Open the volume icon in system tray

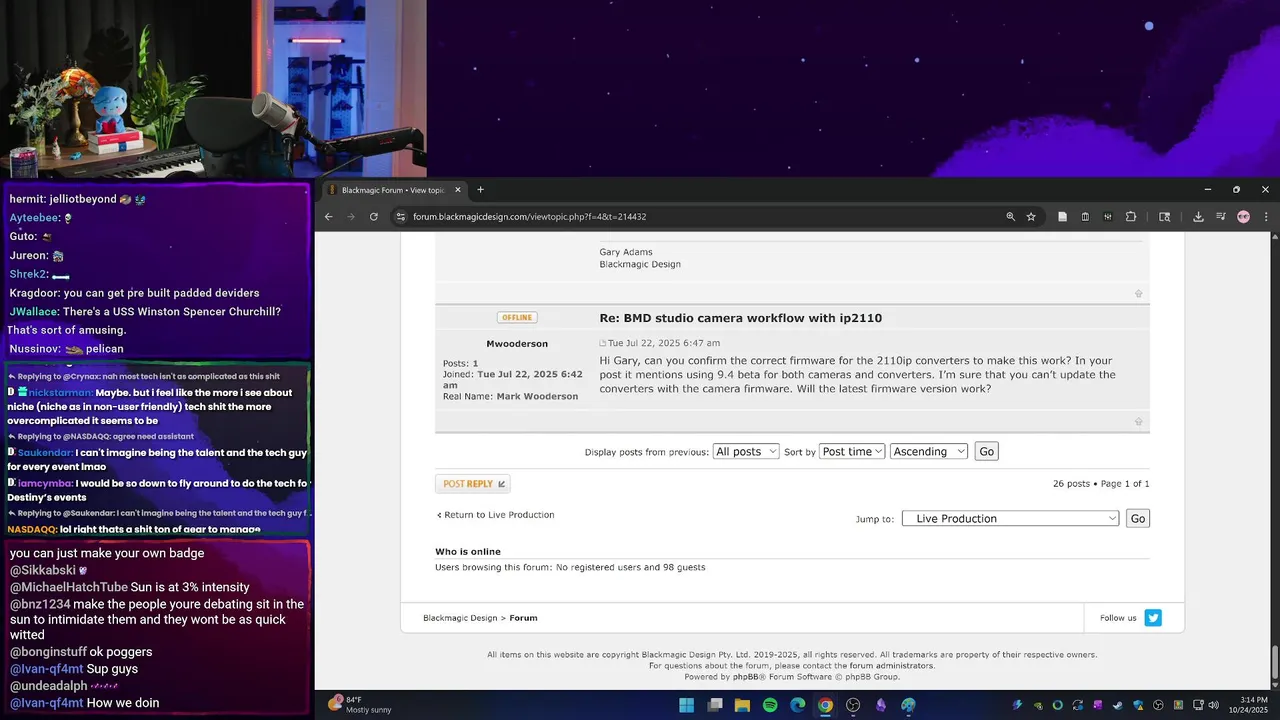1213,705
